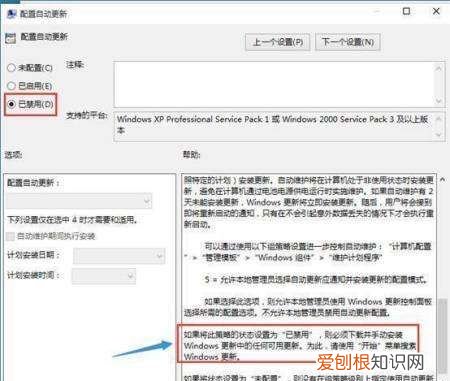Select the 已禁用(D) radio button
This screenshot has width=450, height=381.
pos(11,104)
